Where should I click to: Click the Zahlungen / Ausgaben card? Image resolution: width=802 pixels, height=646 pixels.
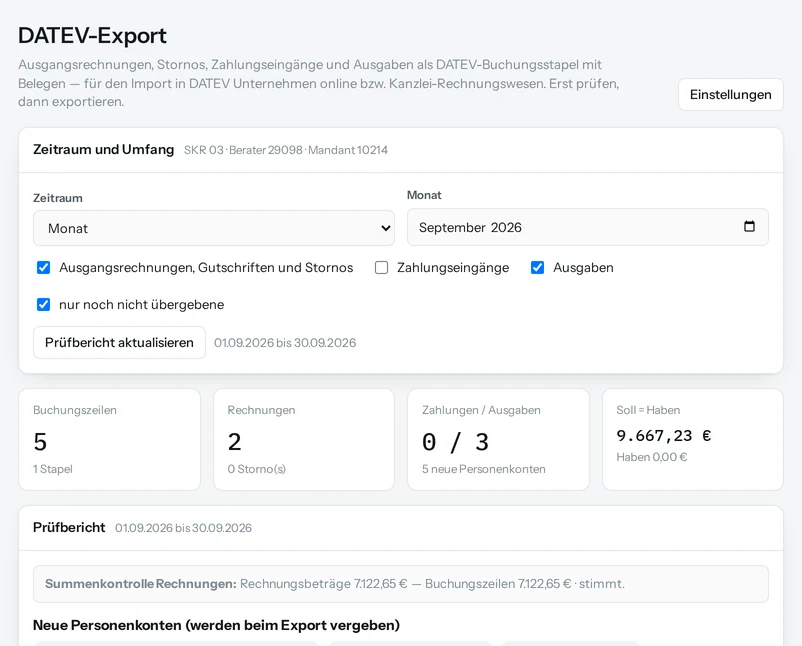pyautogui.click(x=498, y=439)
